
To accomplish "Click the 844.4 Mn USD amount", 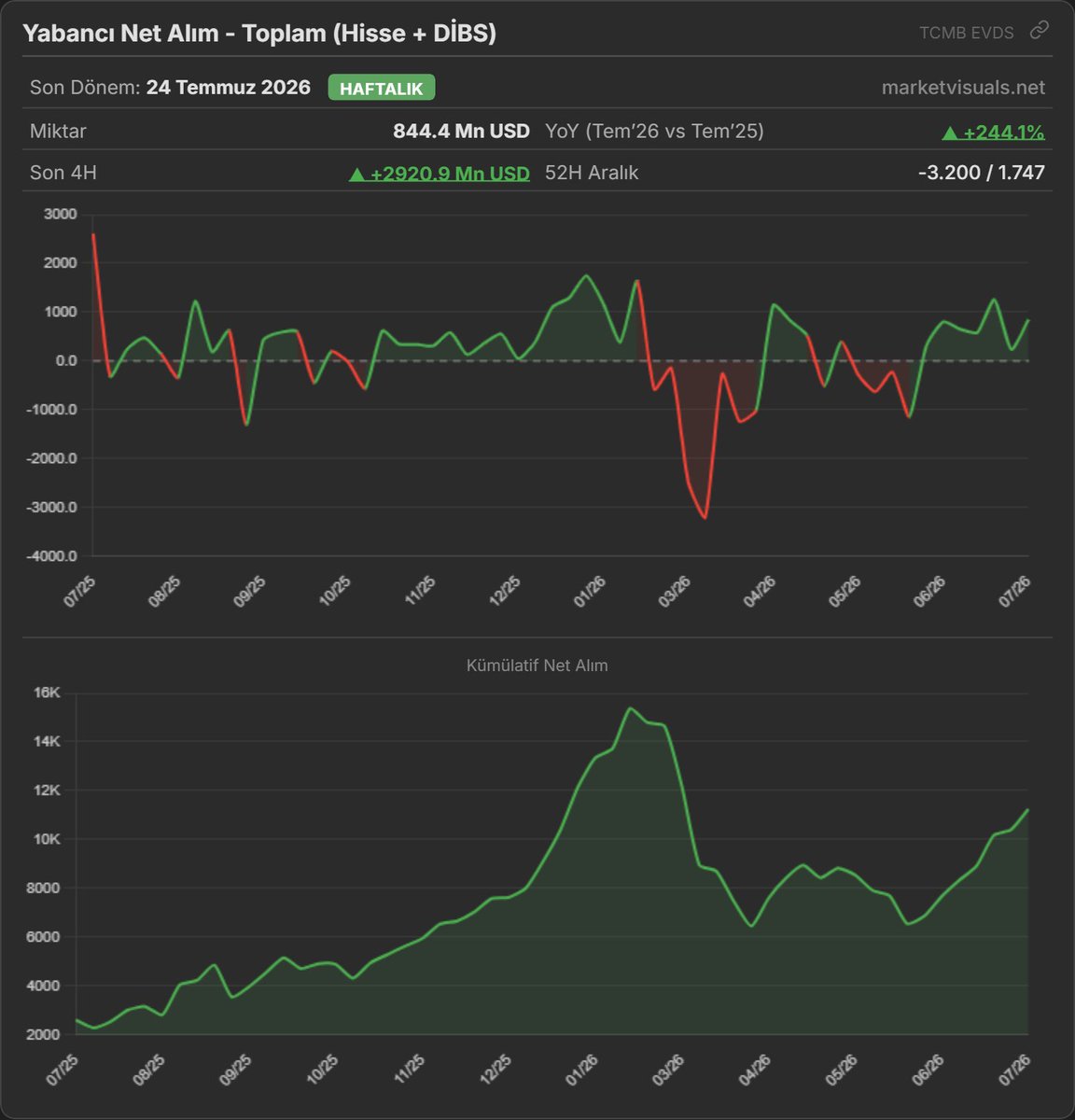I will click(461, 132).
